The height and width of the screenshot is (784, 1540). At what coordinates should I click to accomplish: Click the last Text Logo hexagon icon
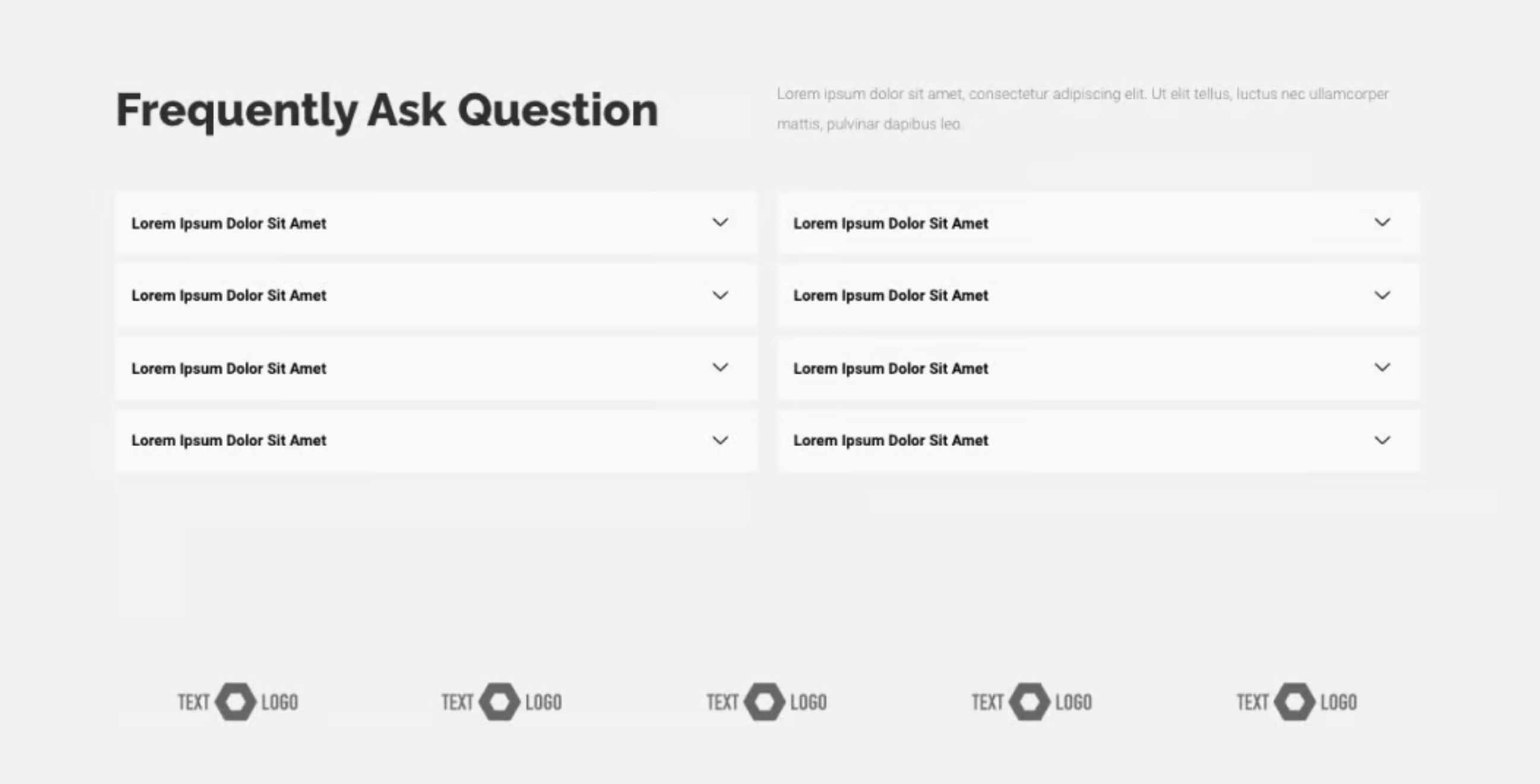(1294, 701)
